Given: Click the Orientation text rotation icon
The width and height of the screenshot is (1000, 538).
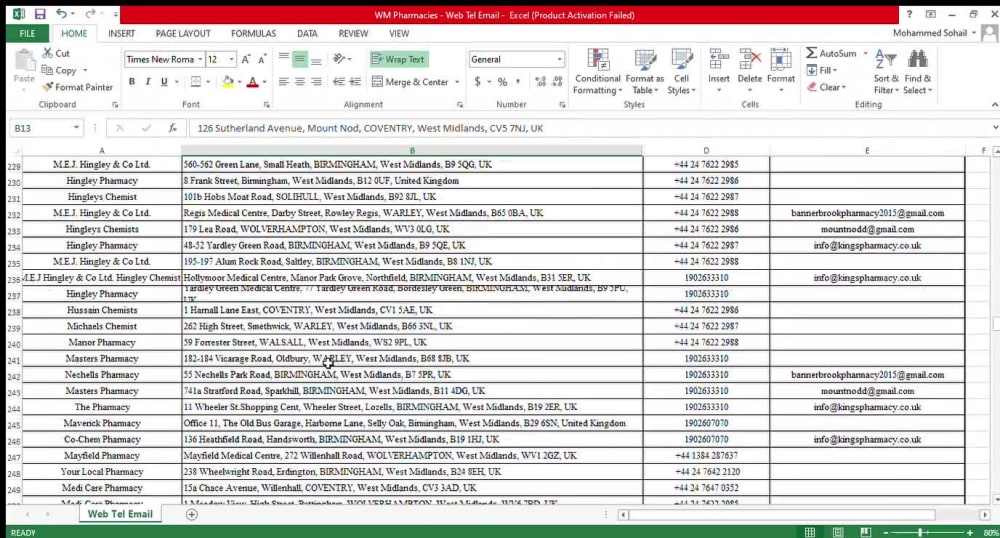Looking at the screenshot, I should 339,59.
